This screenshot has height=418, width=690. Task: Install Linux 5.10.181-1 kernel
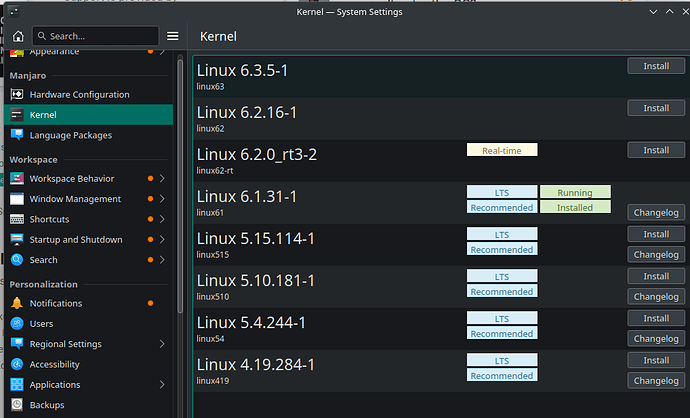(656, 276)
